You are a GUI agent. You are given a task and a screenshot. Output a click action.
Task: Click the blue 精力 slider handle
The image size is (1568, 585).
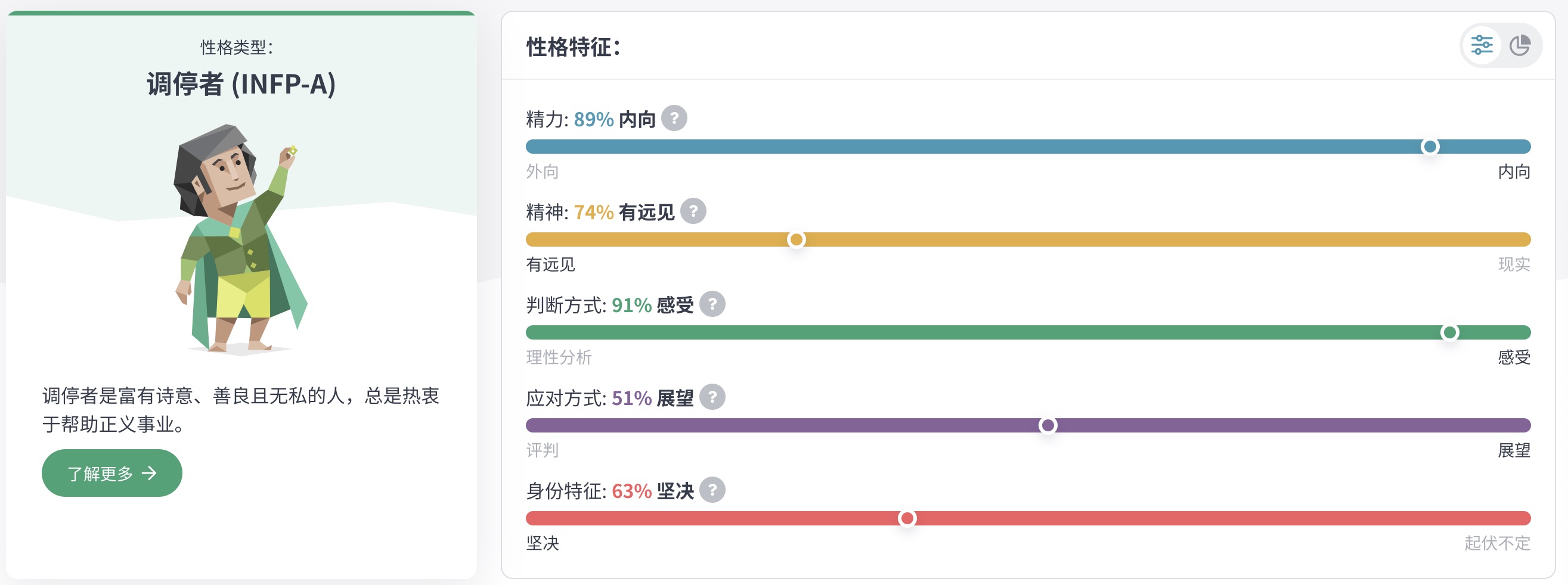tap(1430, 147)
